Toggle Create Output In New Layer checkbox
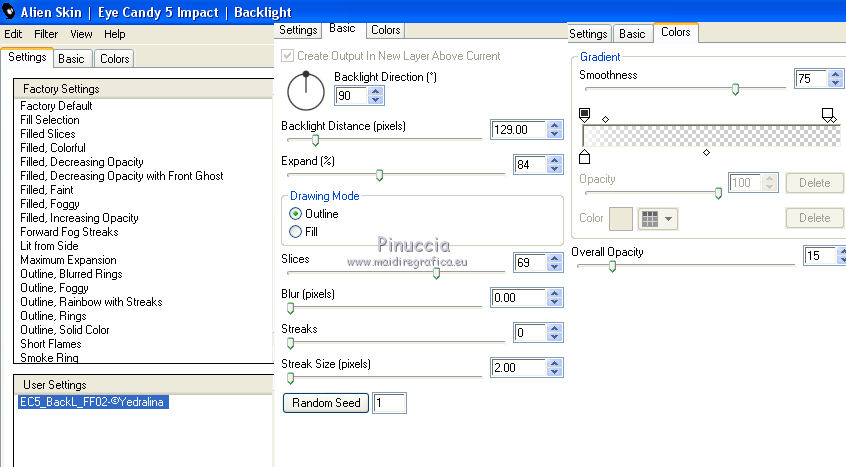This screenshot has width=846, height=467. (288, 56)
